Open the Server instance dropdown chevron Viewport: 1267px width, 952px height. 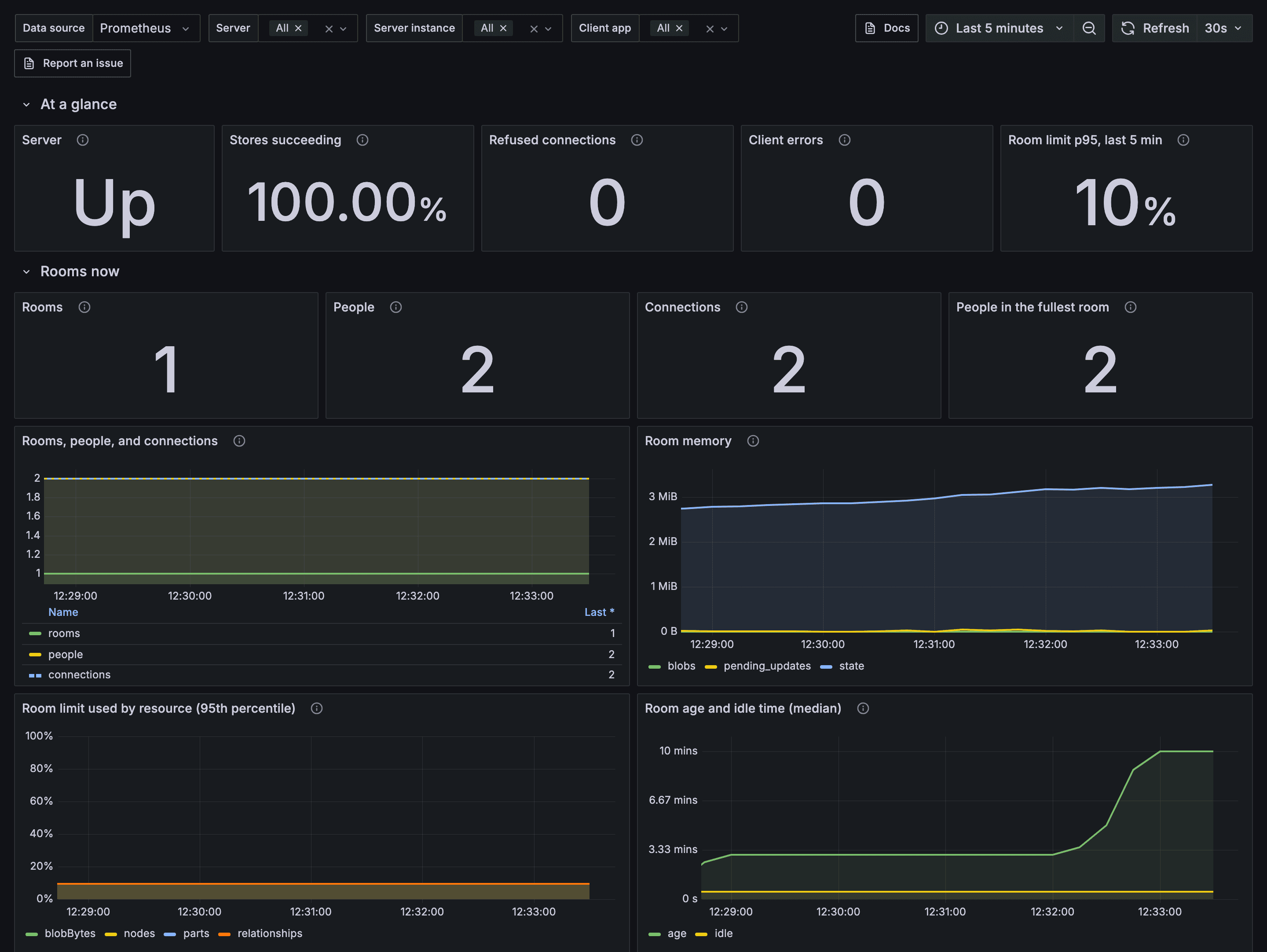(x=548, y=29)
